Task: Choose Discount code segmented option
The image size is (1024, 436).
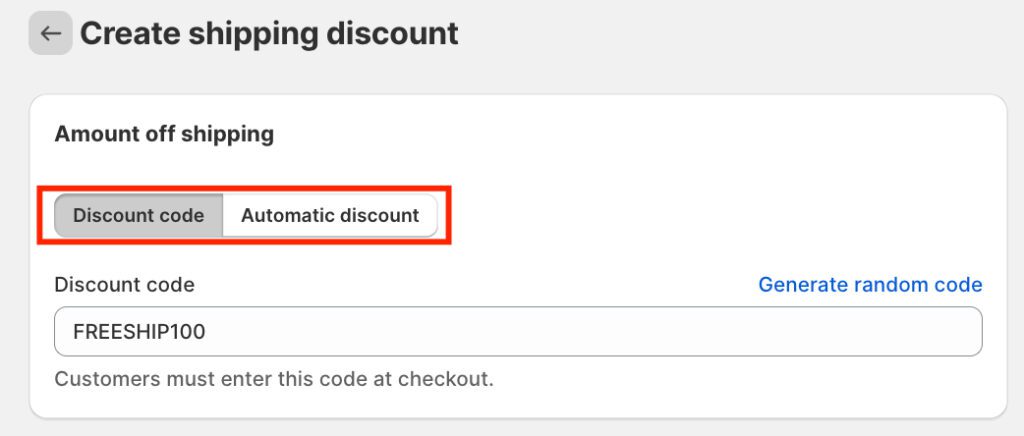Action: click(139, 215)
